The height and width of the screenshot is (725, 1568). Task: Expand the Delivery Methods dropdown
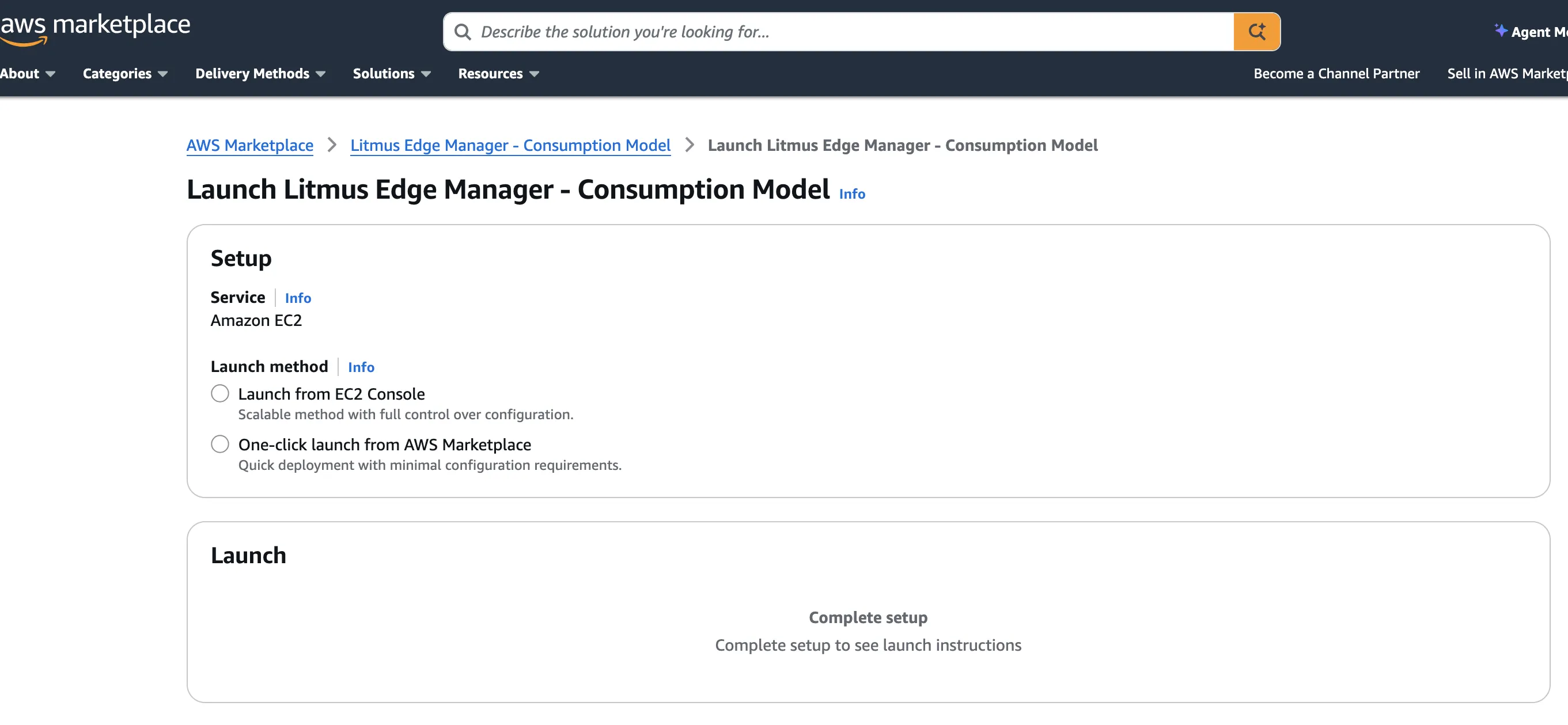(x=260, y=73)
